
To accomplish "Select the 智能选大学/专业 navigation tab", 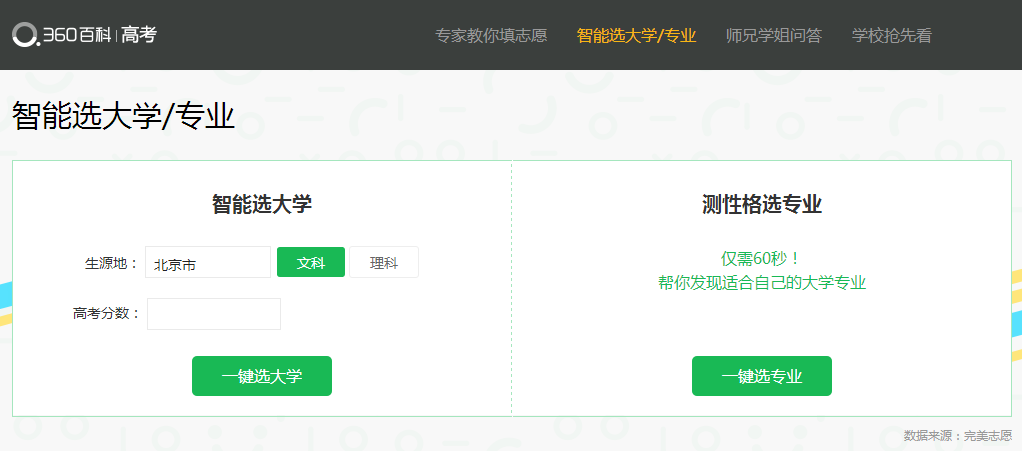I will (636, 36).
